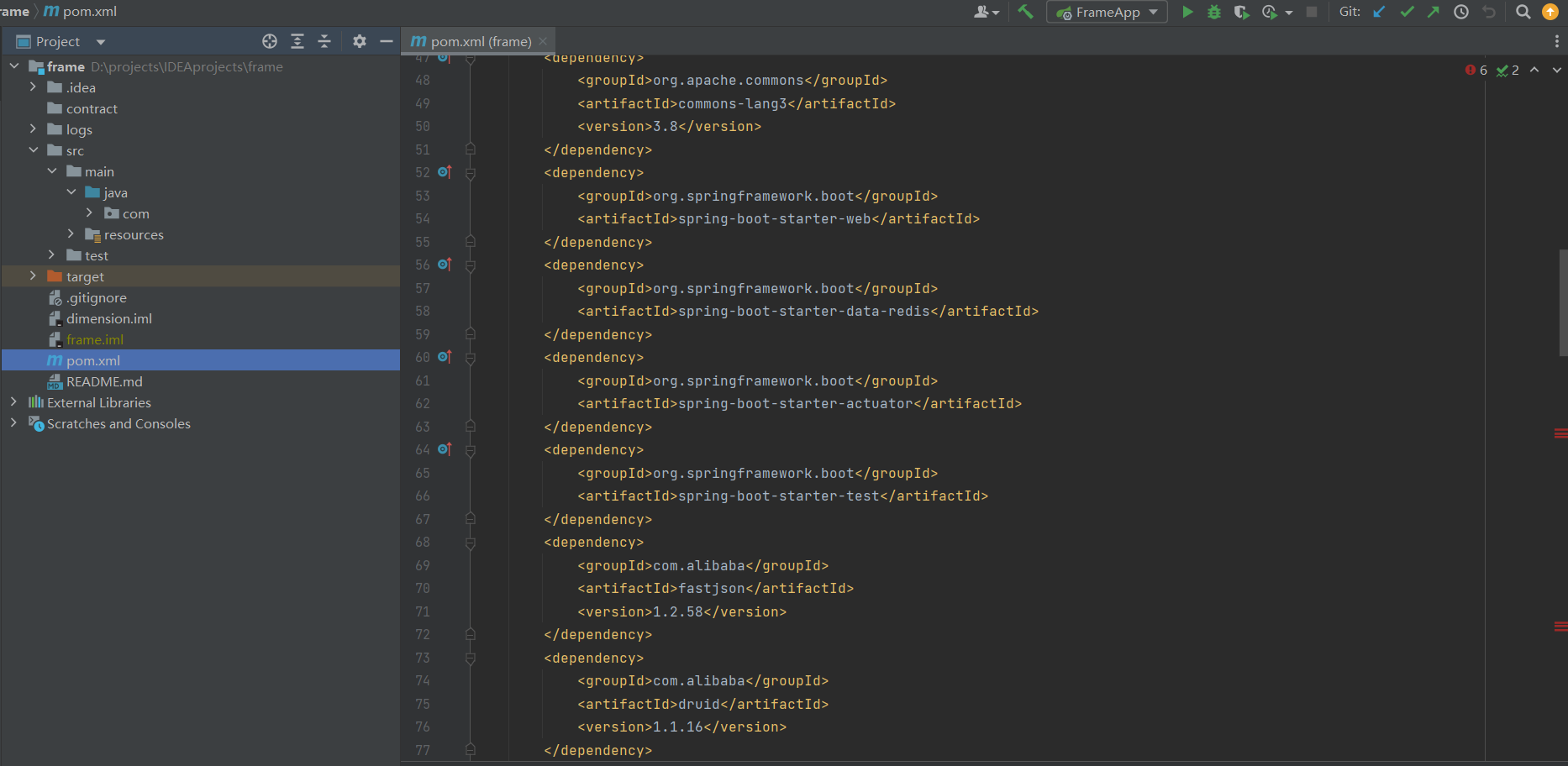Select the contract folder
The width and height of the screenshot is (1568, 766).
(92, 108)
